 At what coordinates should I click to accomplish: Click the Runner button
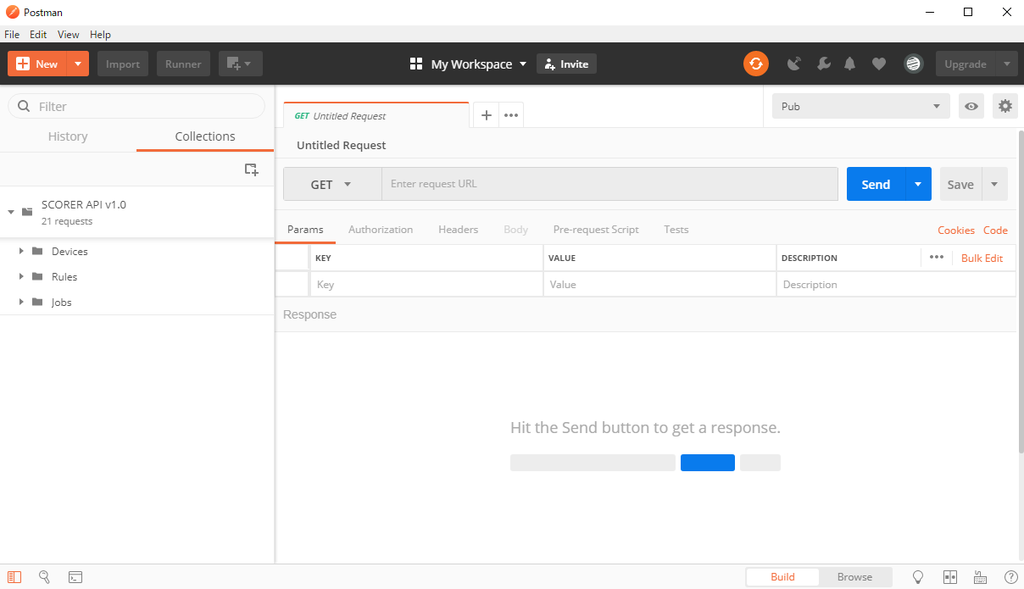183,64
